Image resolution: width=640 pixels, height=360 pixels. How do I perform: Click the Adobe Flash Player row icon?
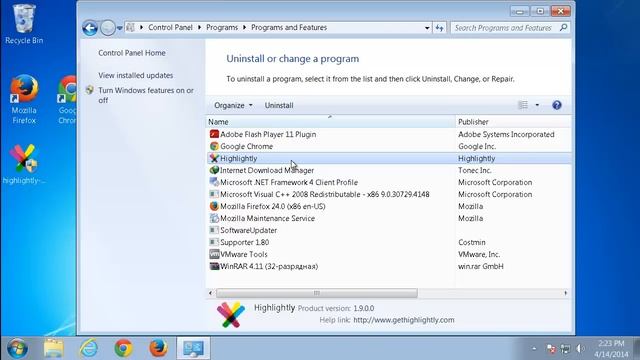[x=214, y=134]
